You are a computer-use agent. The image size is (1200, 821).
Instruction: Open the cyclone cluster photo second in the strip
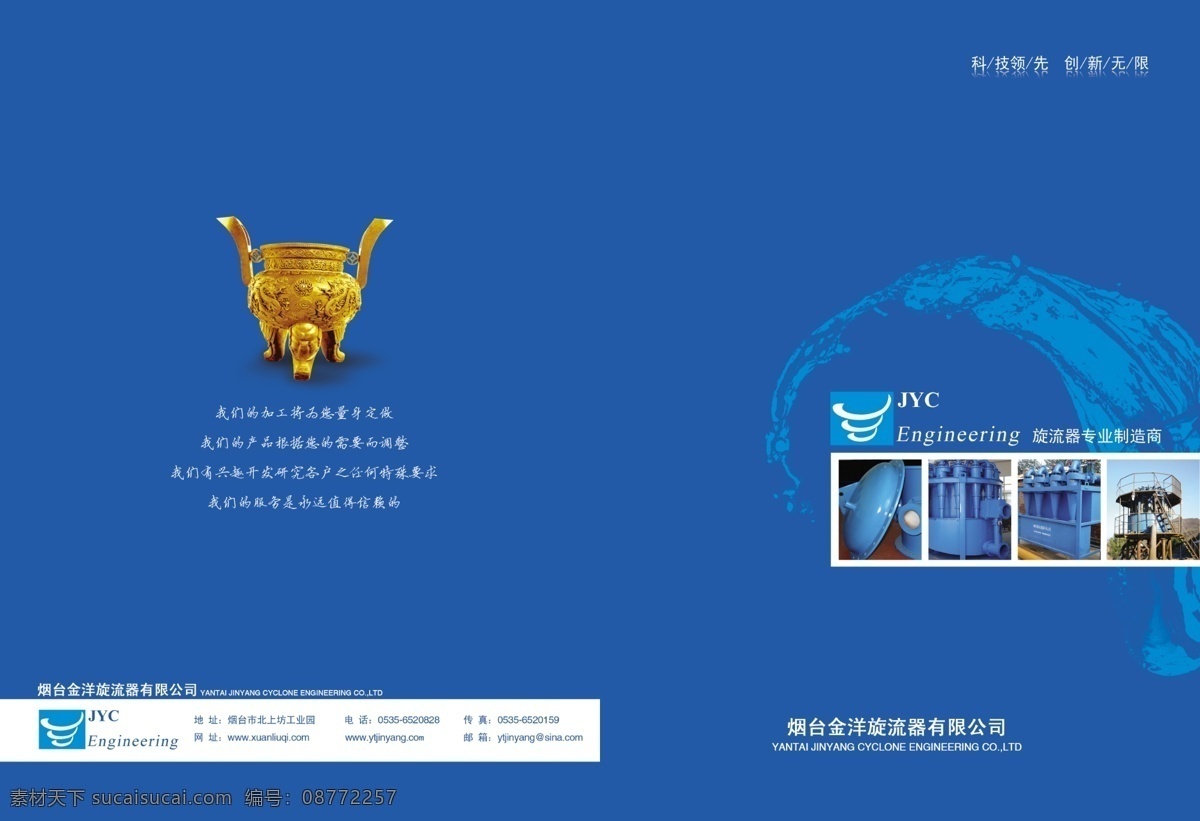[970, 509]
